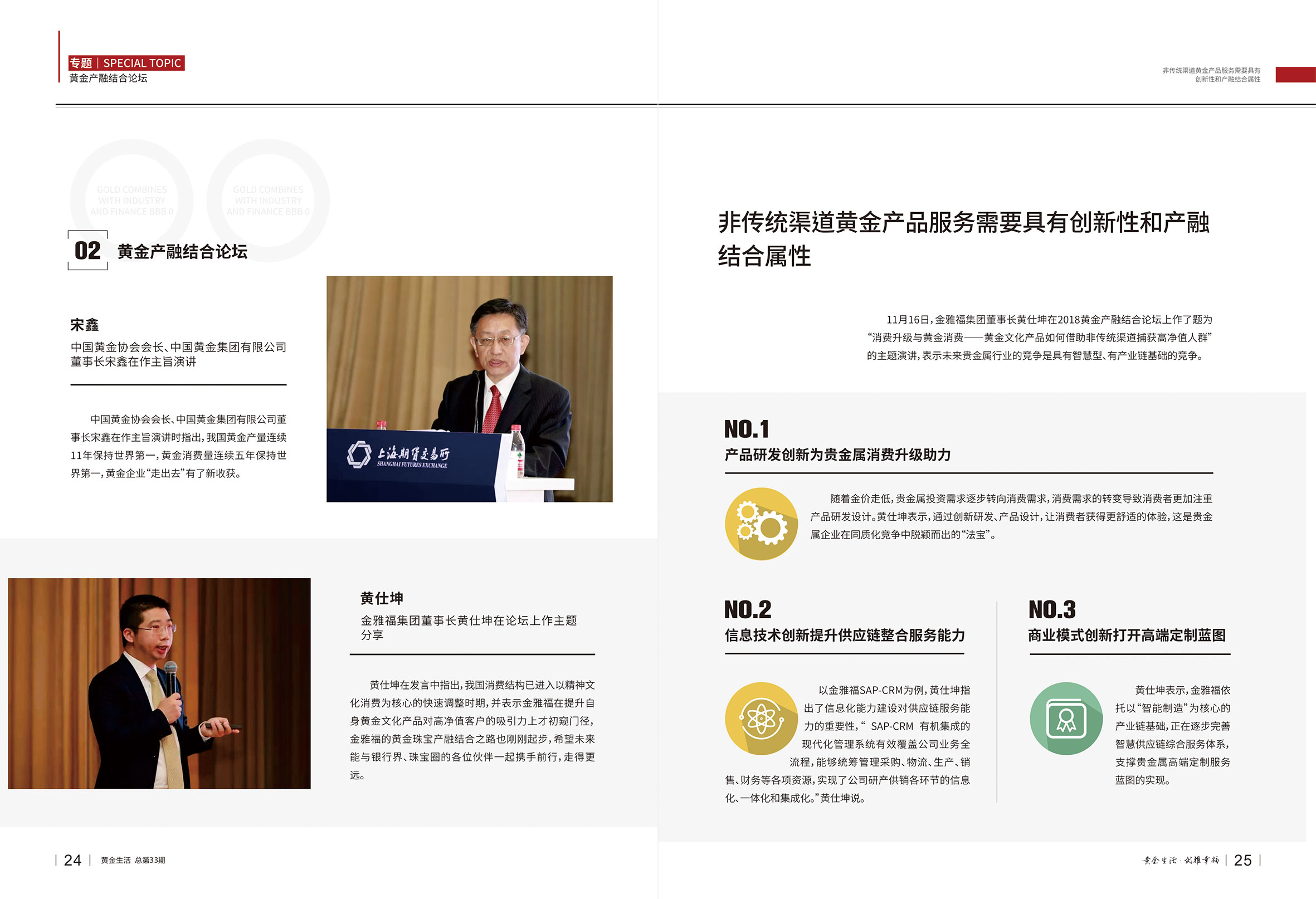The image size is (1316, 899).
Task: Click page number 25 in footer
Action: (1243, 861)
